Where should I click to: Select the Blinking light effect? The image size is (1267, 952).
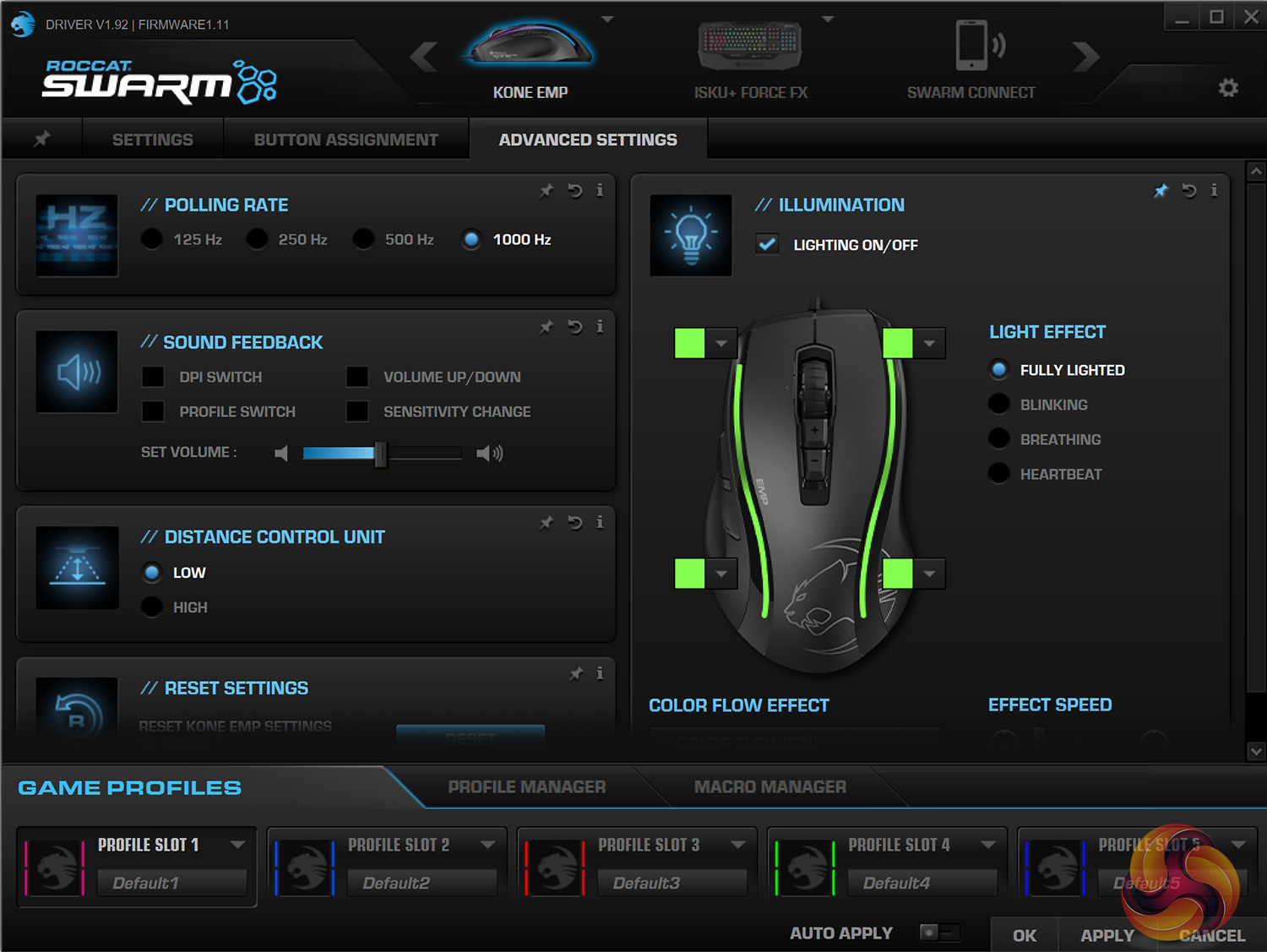pos(999,405)
